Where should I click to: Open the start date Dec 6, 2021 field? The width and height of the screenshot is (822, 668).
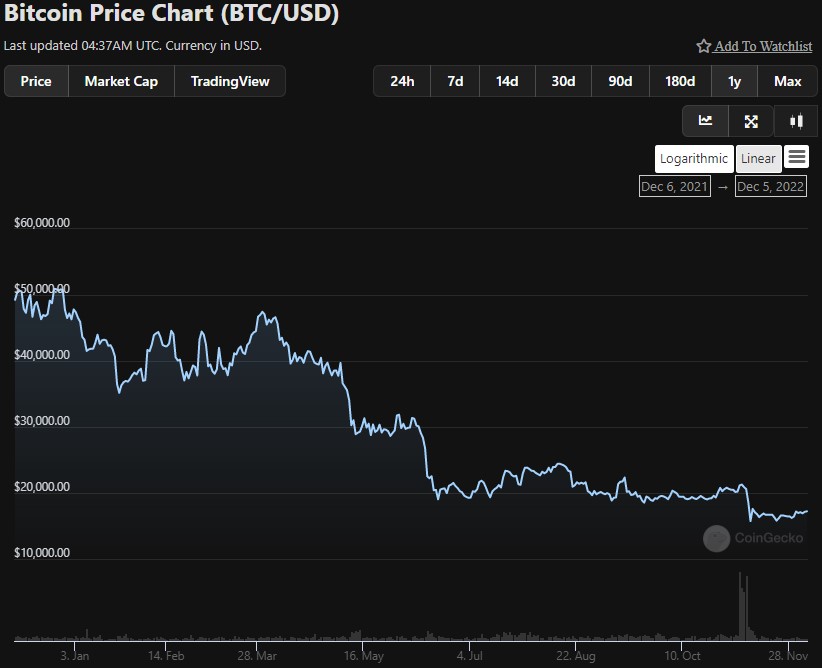pyautogui.click(x=674, y=186)
